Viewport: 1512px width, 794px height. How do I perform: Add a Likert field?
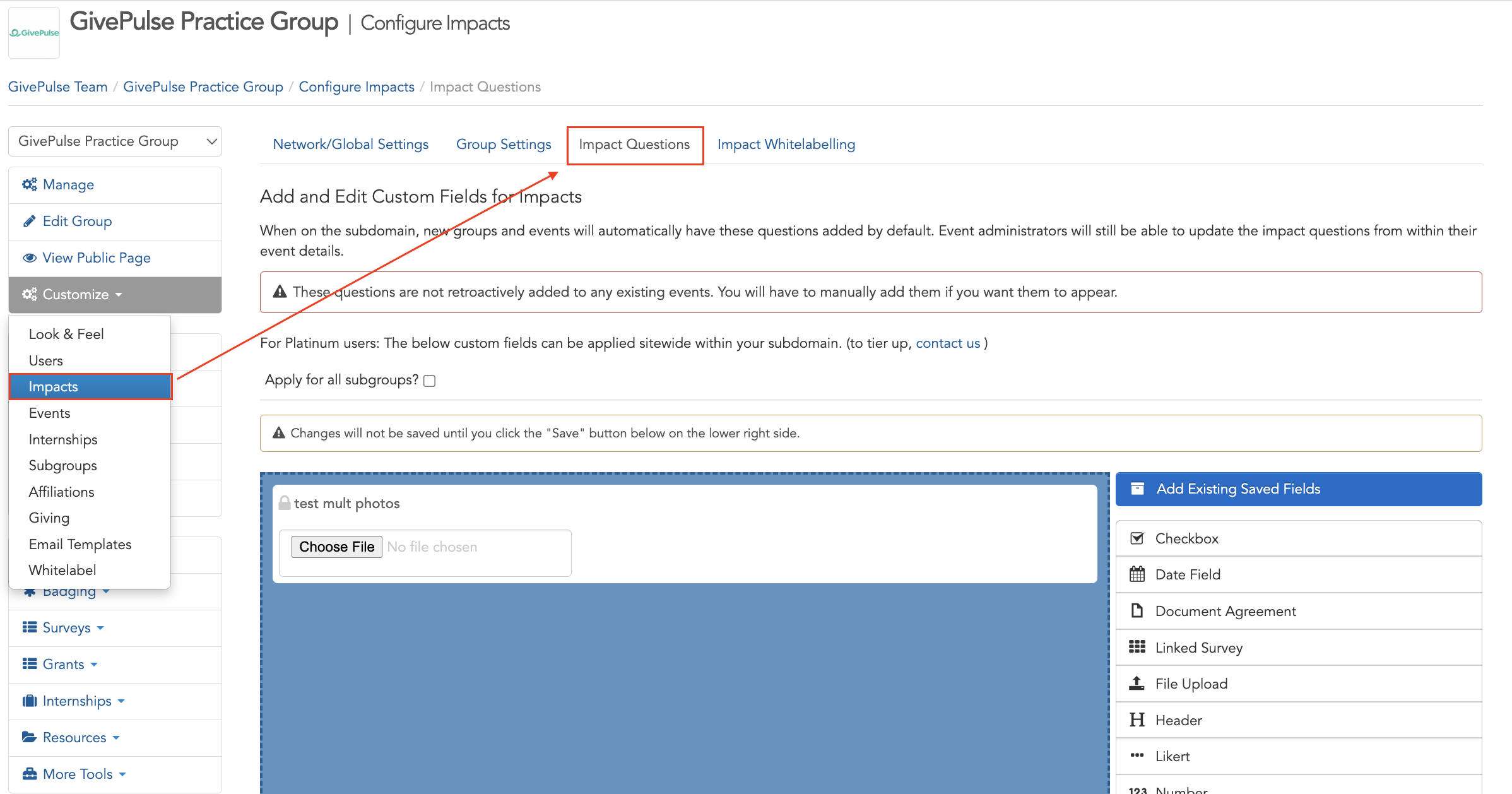[1299, 756]
